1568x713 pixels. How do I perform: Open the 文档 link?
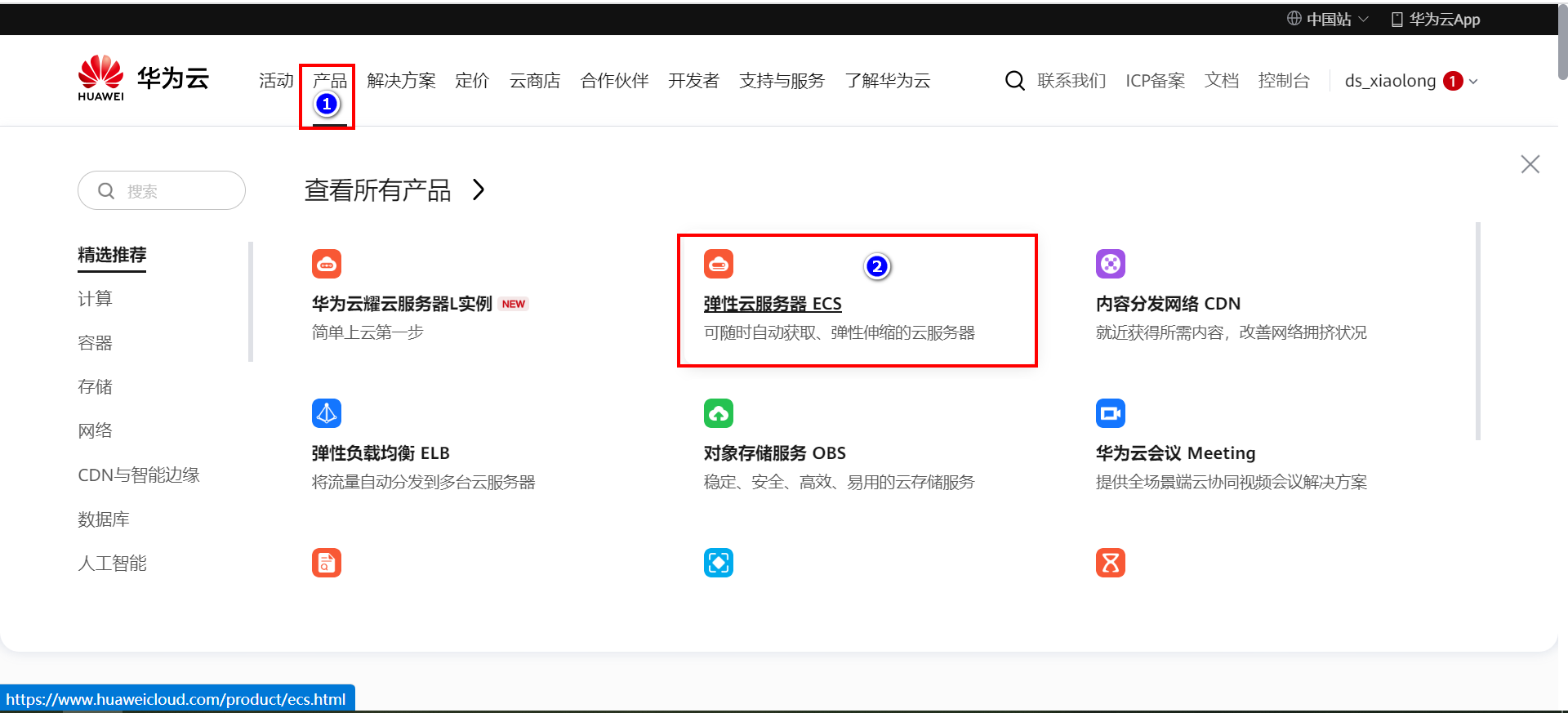click(x=1222, y=81)
